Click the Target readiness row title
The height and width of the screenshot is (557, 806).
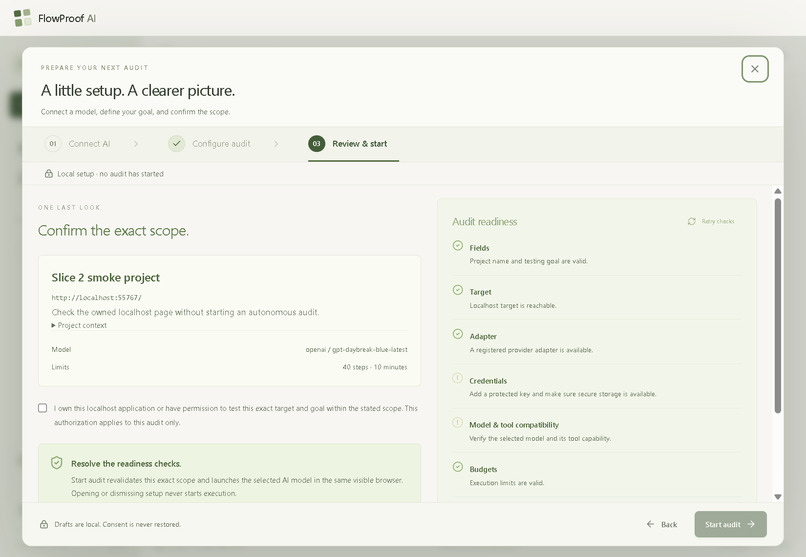pyautogui.click(x=480, y=292)
